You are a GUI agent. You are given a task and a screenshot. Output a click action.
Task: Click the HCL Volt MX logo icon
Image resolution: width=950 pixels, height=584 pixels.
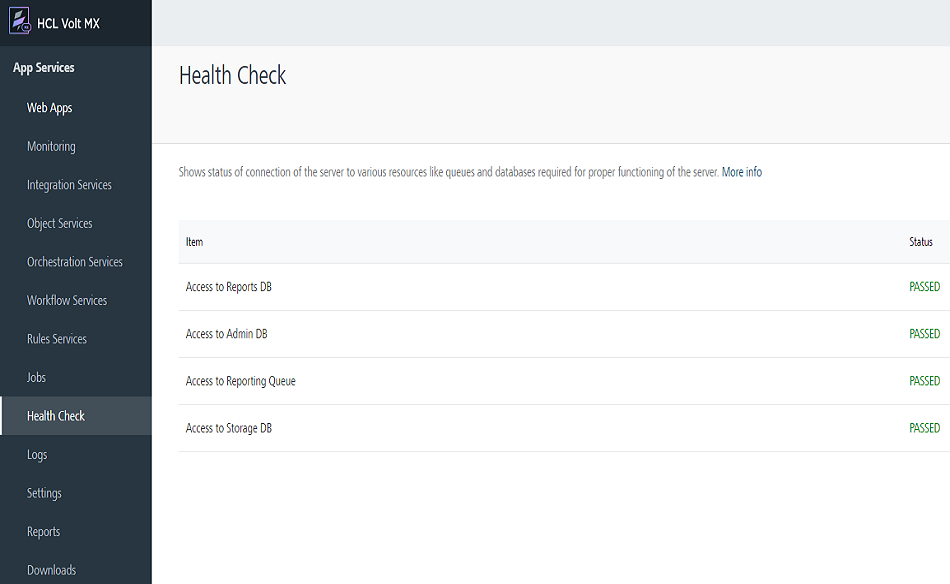coord(19,22)
